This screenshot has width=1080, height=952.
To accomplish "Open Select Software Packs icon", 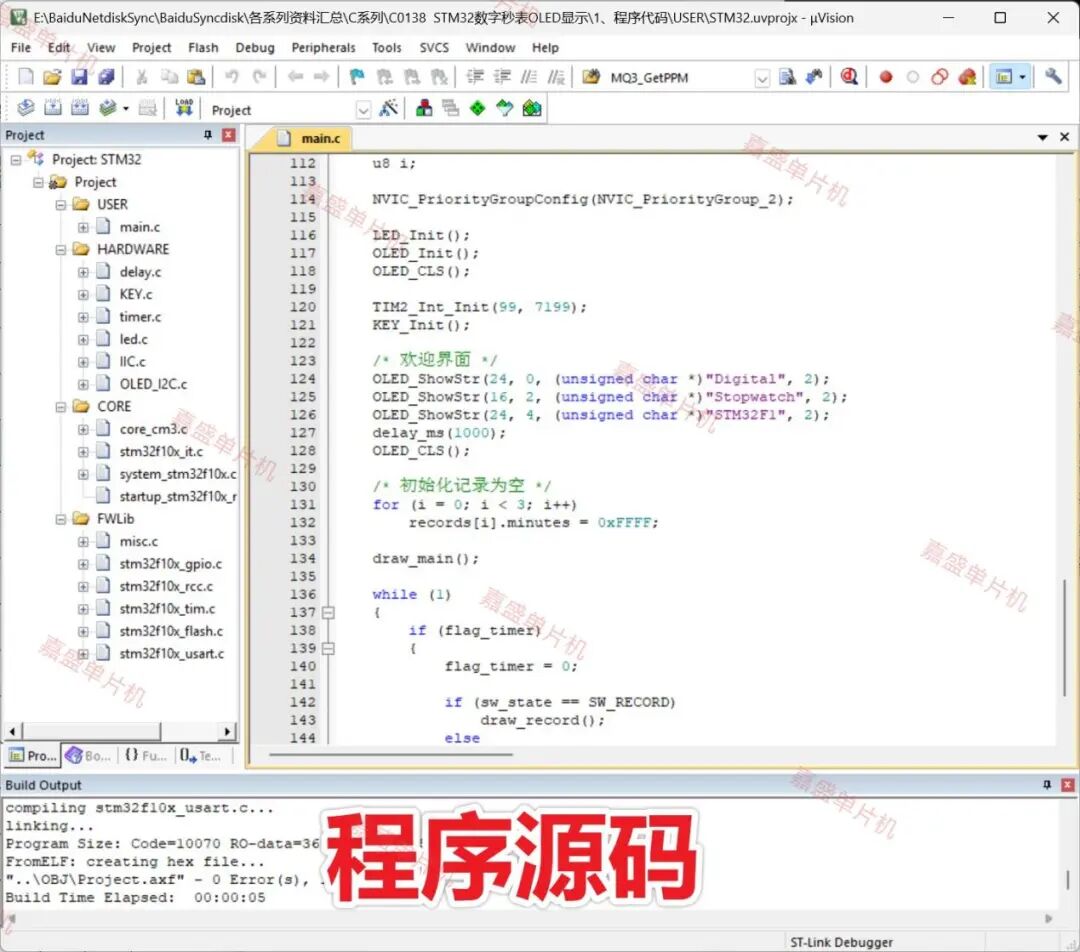I will click(x=505, y=108).
